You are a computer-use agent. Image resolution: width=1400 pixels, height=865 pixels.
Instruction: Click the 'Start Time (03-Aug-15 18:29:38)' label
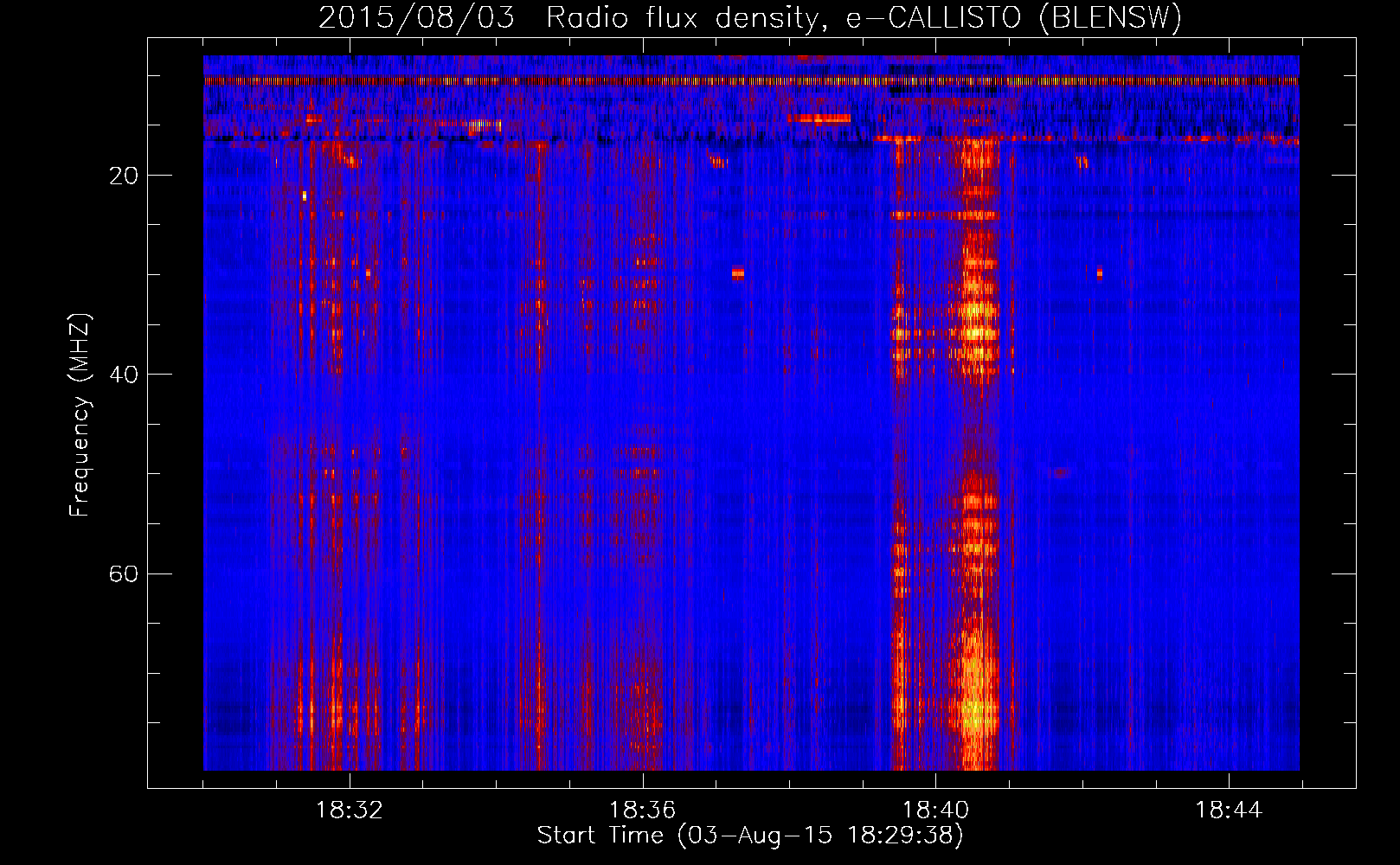[750, 836]
